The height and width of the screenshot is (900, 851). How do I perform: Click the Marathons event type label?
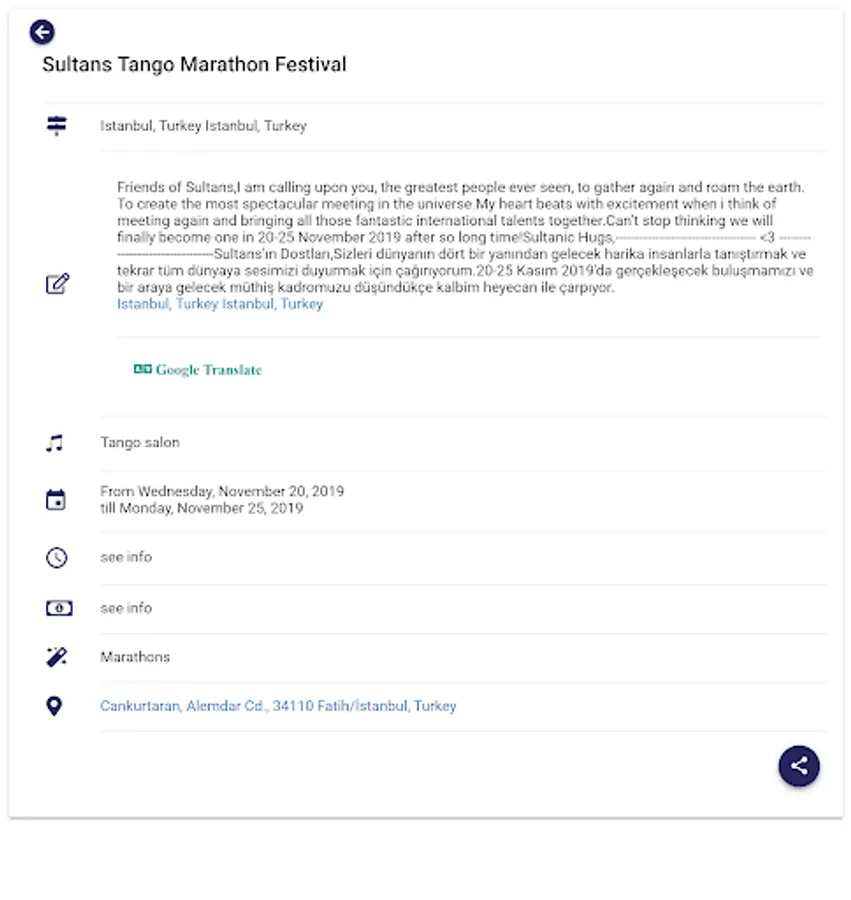(x=135, y=657)
